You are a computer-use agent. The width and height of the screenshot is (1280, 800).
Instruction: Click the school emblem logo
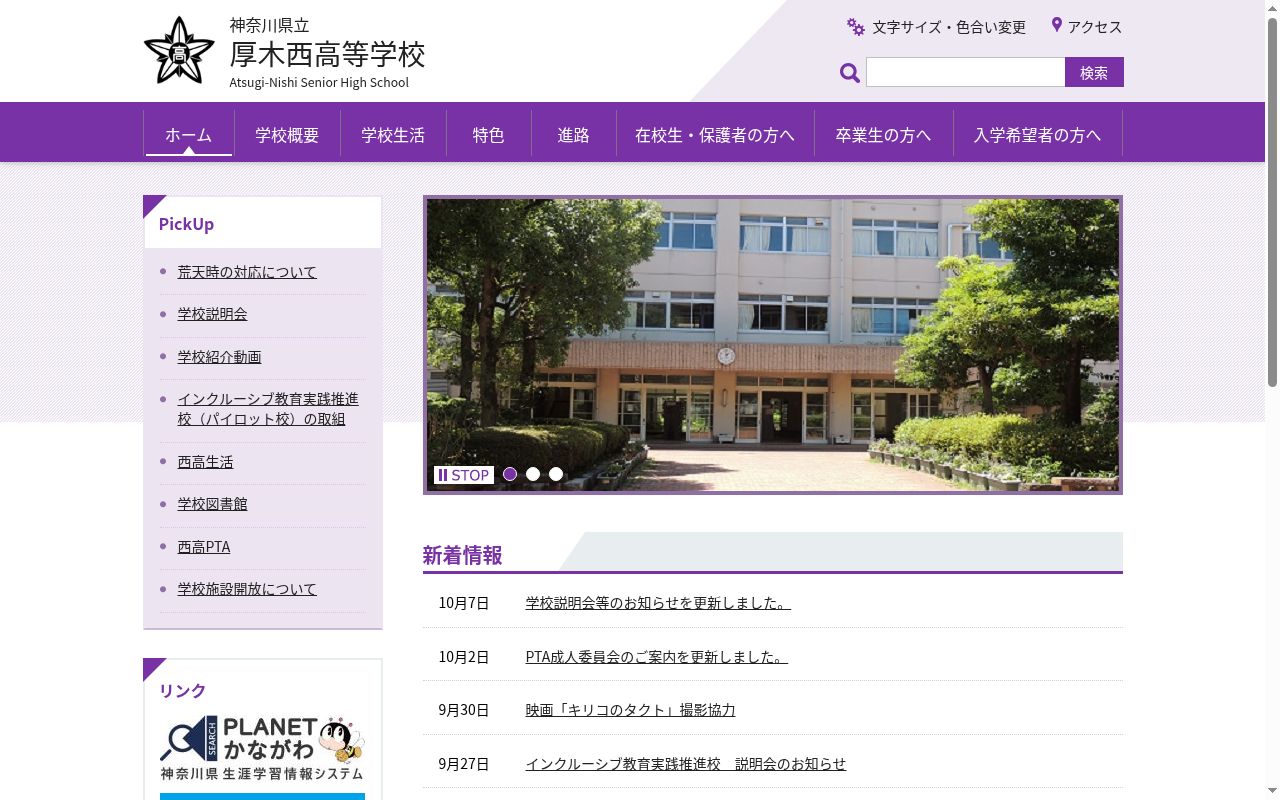[x=179, y=50]
